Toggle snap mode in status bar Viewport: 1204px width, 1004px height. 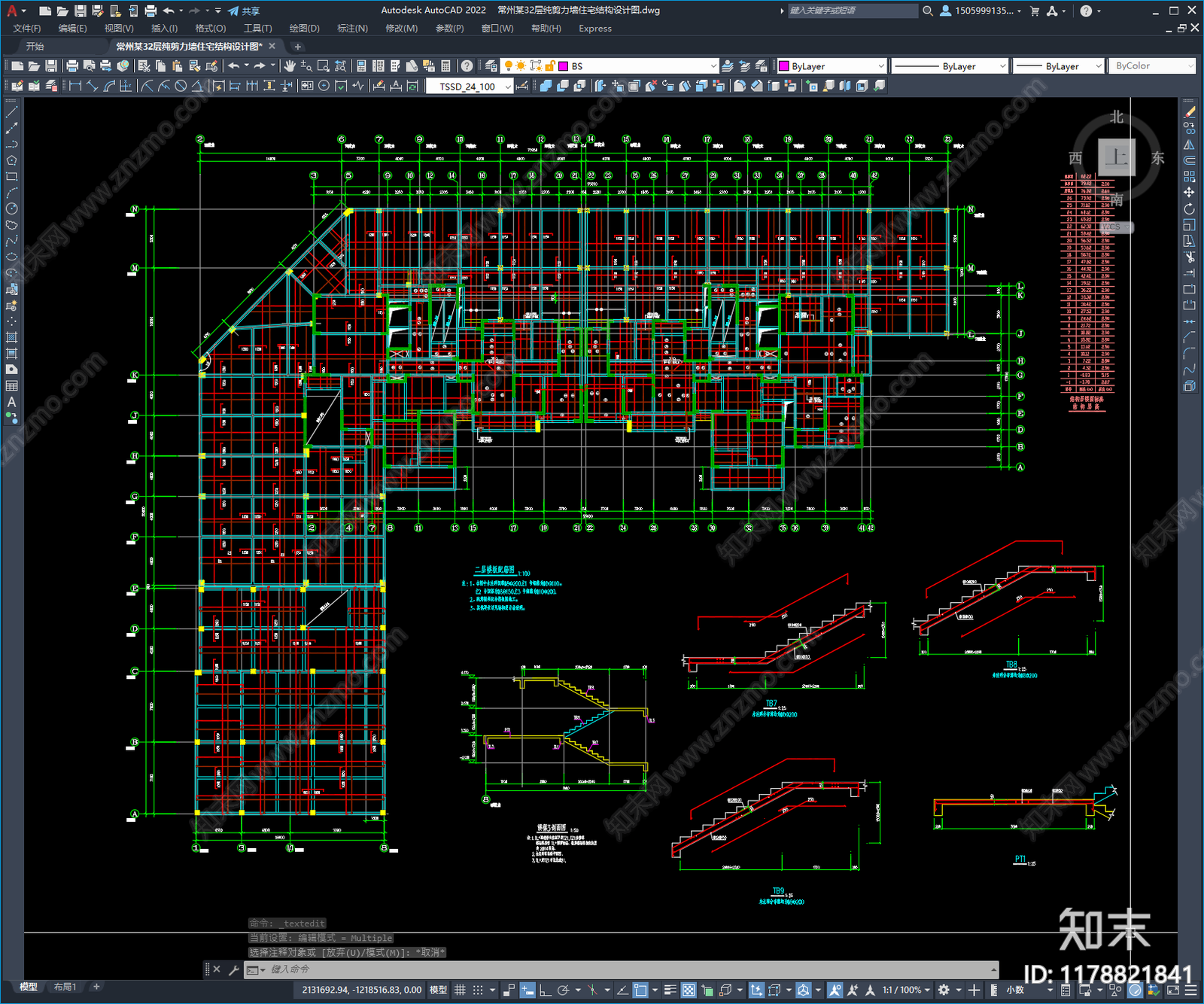click(478, 990)
